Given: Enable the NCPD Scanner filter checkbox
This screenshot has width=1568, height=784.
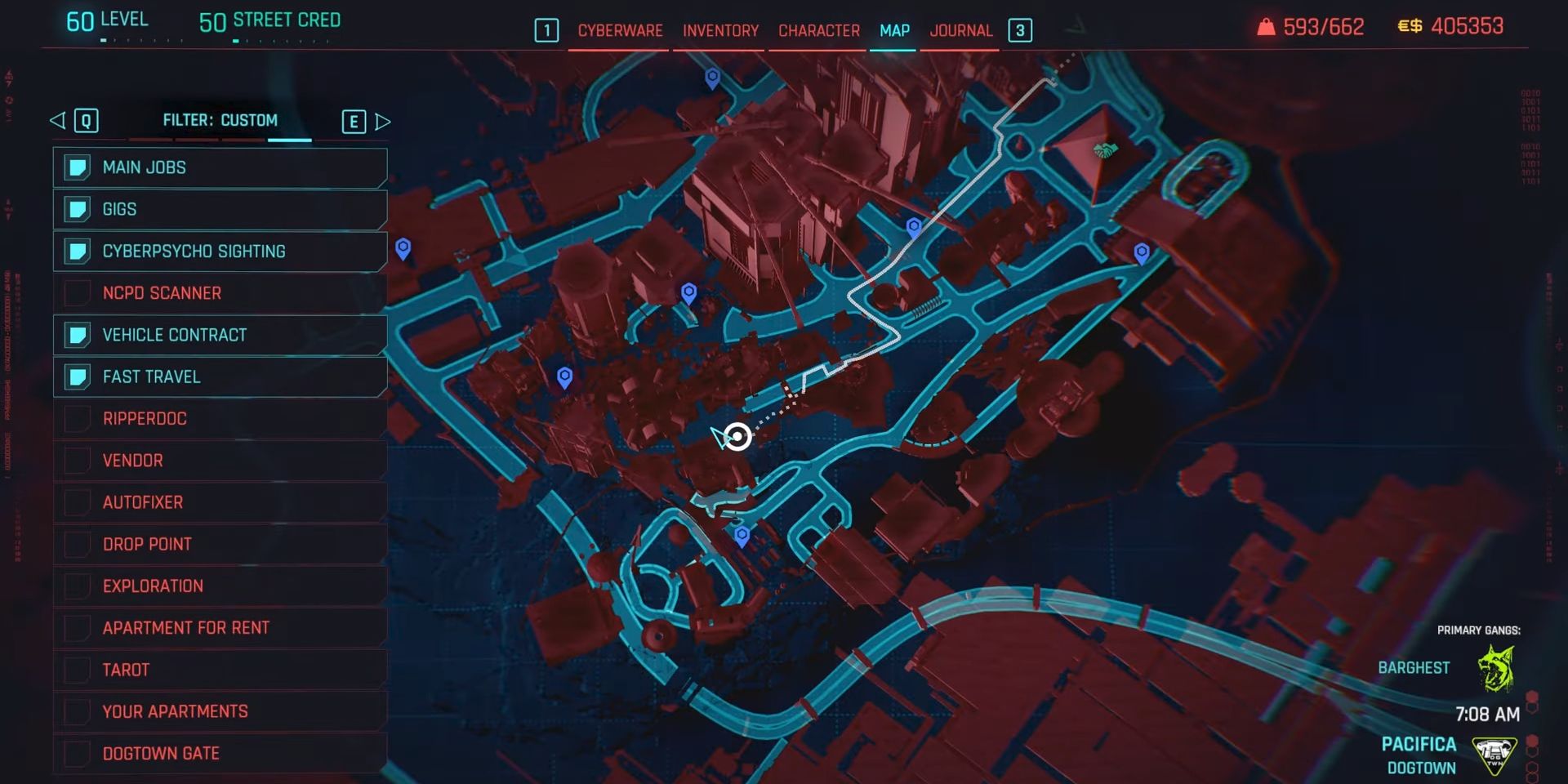Looking at the screenshot, I should click(78, 292).
